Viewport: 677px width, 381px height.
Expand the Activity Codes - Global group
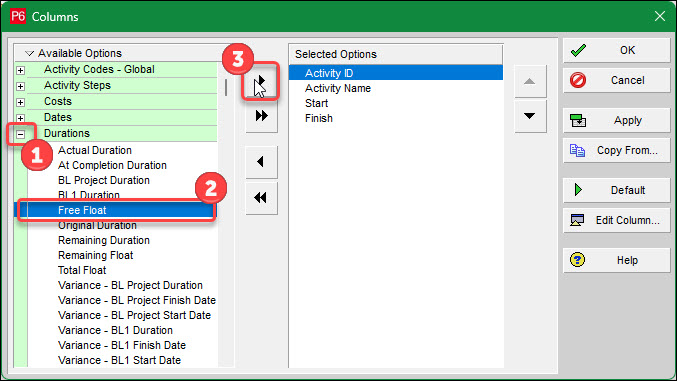(x=20, y=70)
